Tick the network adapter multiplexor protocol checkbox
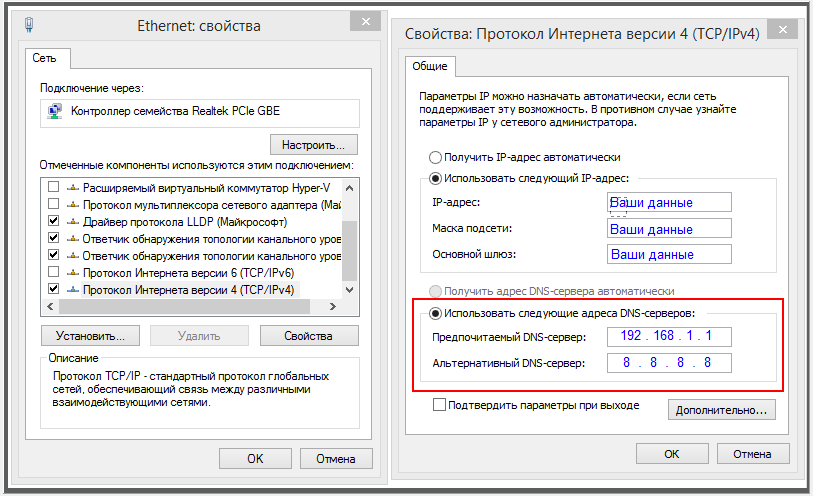Screen dimensions: 813x496 53,203
